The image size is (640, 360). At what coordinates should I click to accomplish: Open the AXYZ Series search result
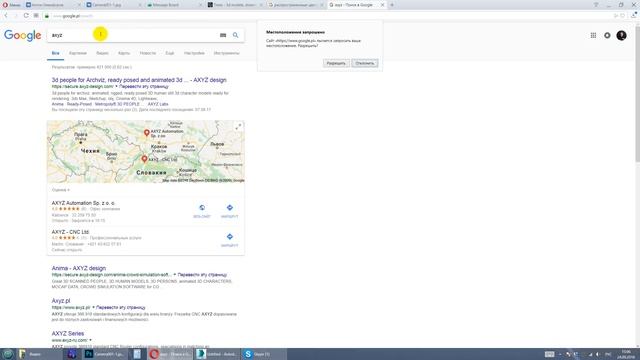pos(68,333)
